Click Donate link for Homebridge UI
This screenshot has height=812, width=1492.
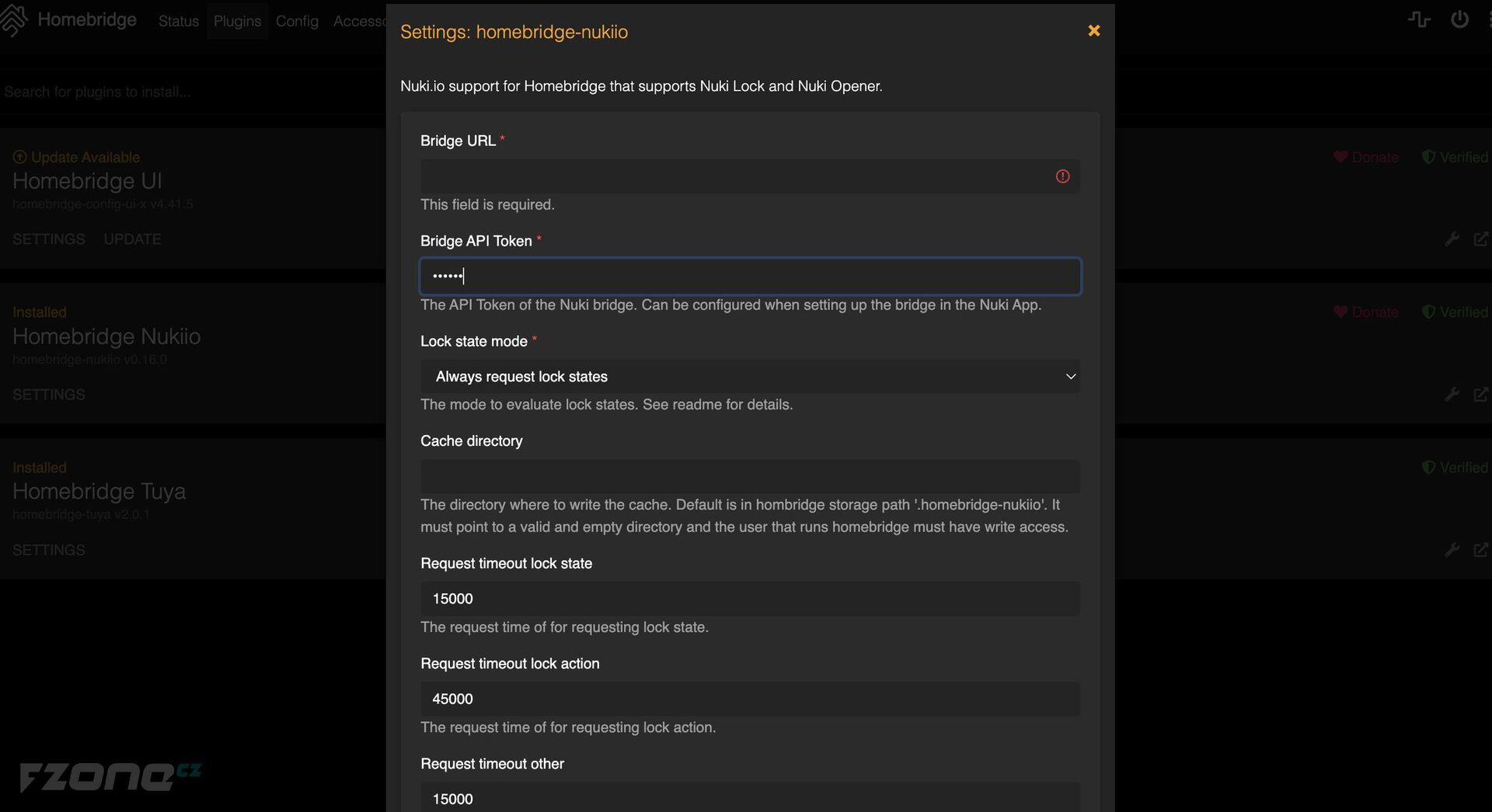click(1366, 157)
